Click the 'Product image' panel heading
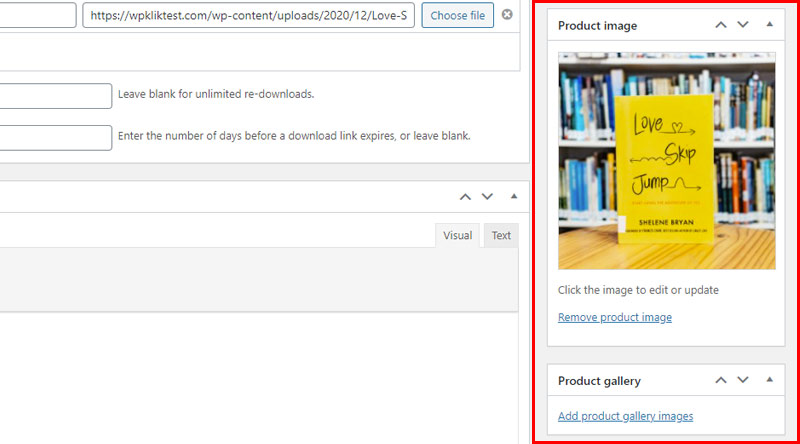The width and height of the screenshot is (800, 444). (597, 26)
